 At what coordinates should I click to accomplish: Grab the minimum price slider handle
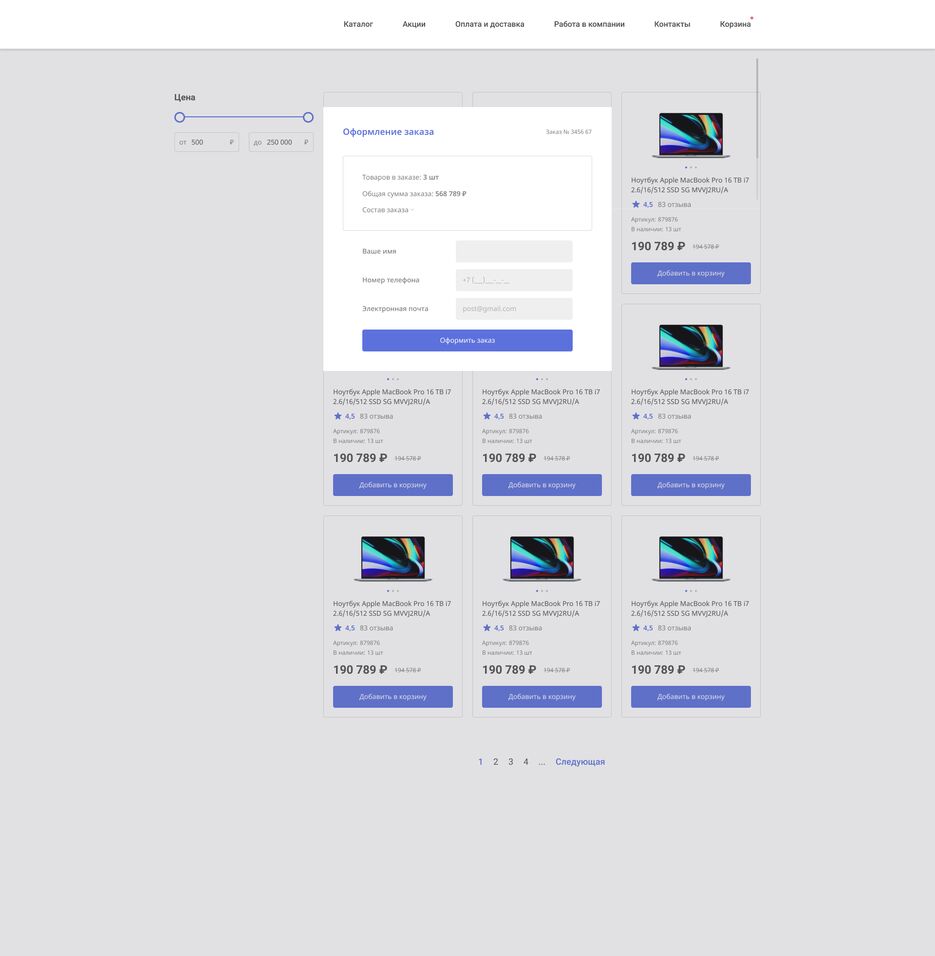pyautogui.click(x=179, y=117)
